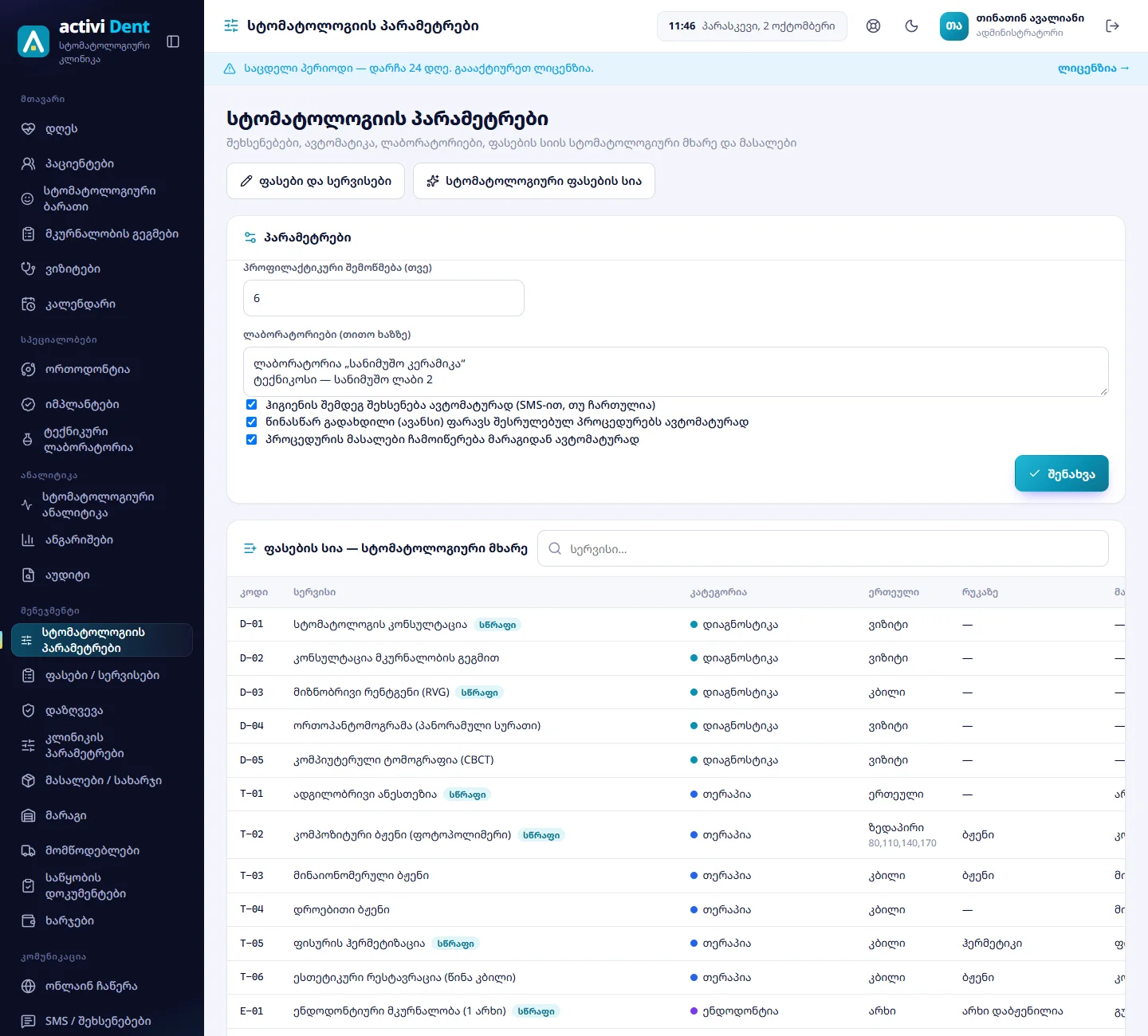The height and width of the screenshot is (1036, 1148).
Task: Go to ანგარიშები in the sidebar
Action: click(x=102, y=540)
